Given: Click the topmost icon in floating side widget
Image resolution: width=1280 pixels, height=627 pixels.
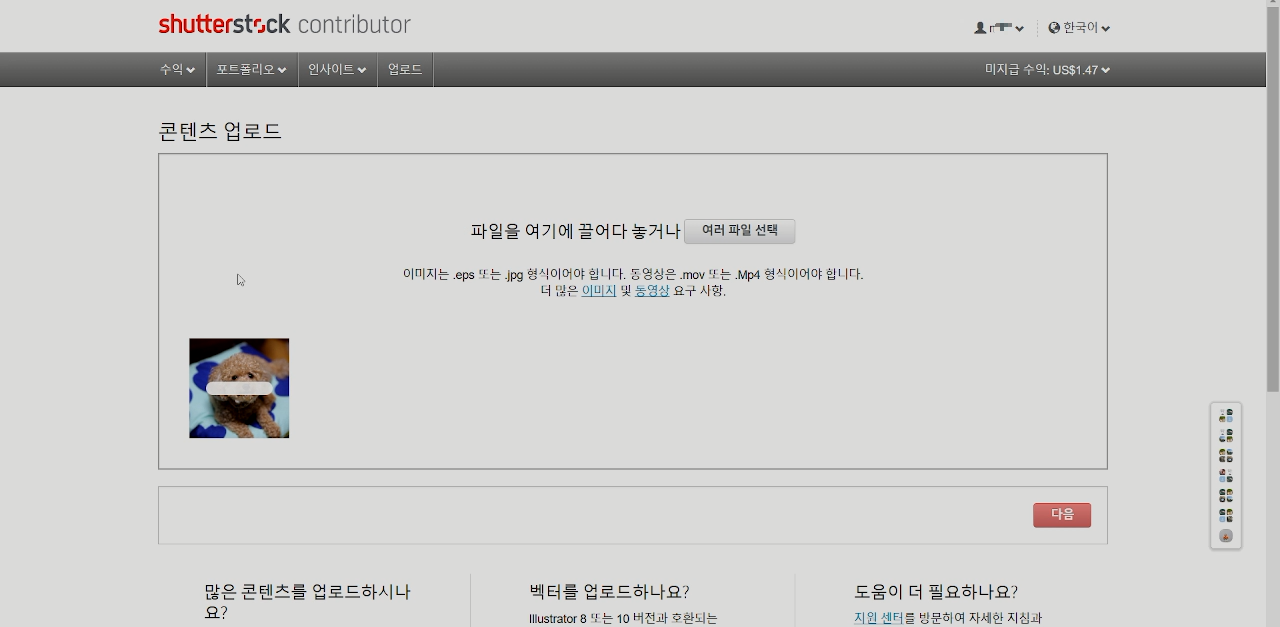Looking at the screenshot, I should pyautogui.click(x=1226, y=415).
